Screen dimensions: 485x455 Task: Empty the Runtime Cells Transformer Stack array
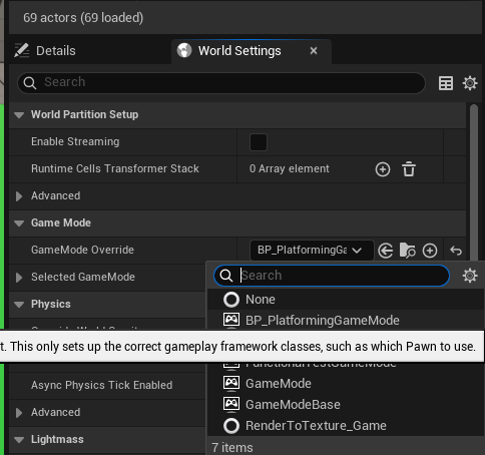409,169
